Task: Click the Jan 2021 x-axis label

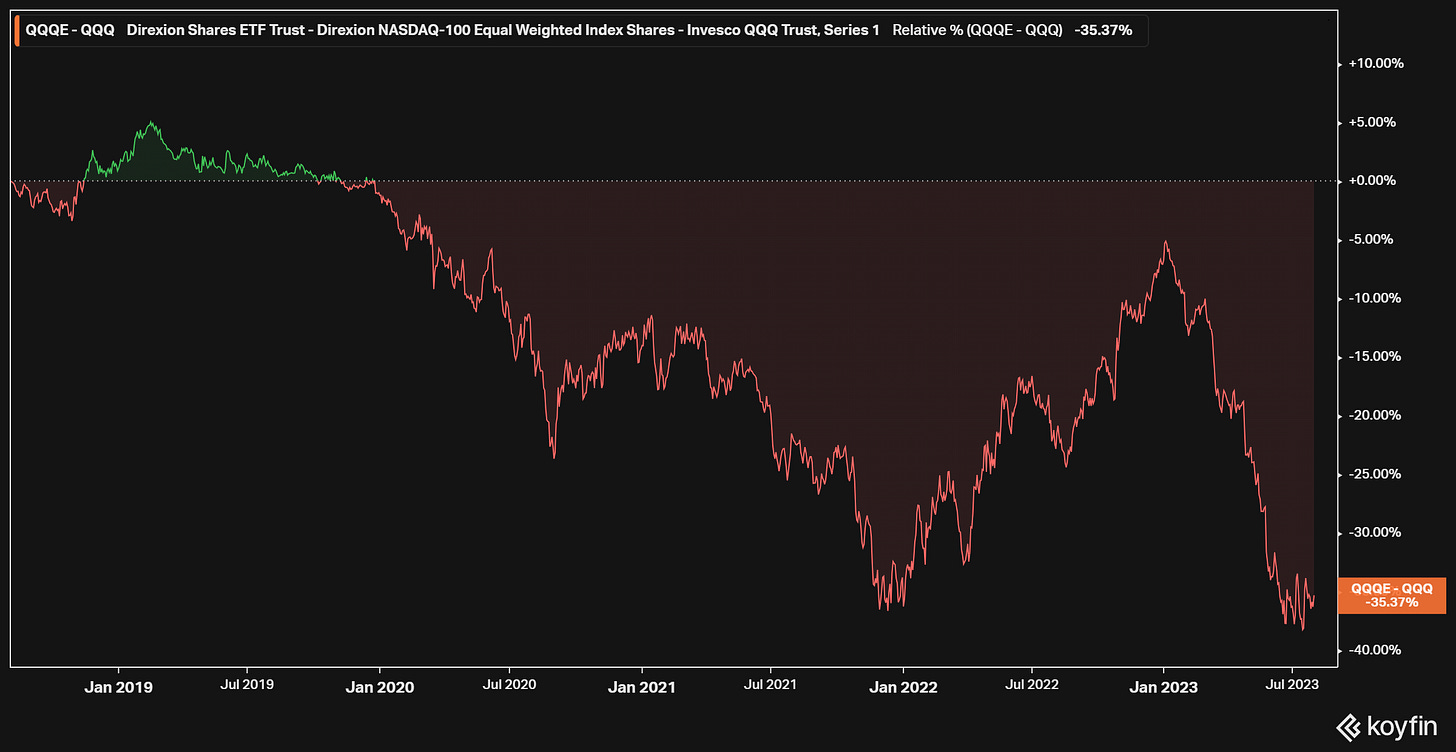Action: coord(642,686)
